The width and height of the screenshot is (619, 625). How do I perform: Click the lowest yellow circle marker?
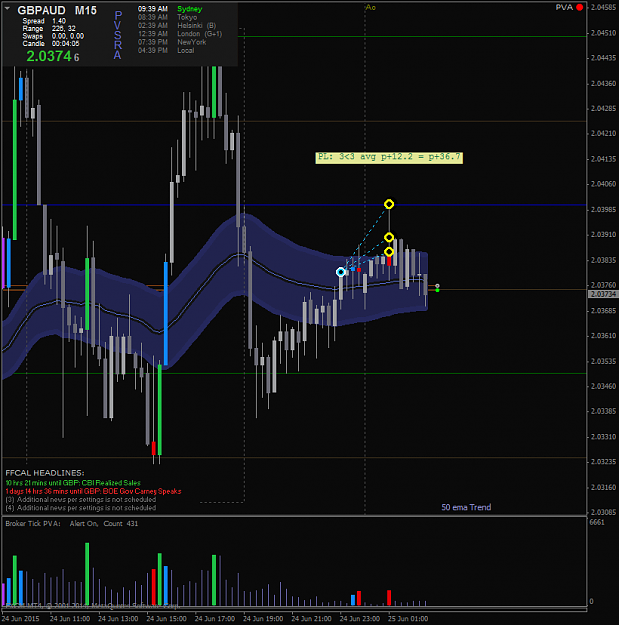[389, 252]
